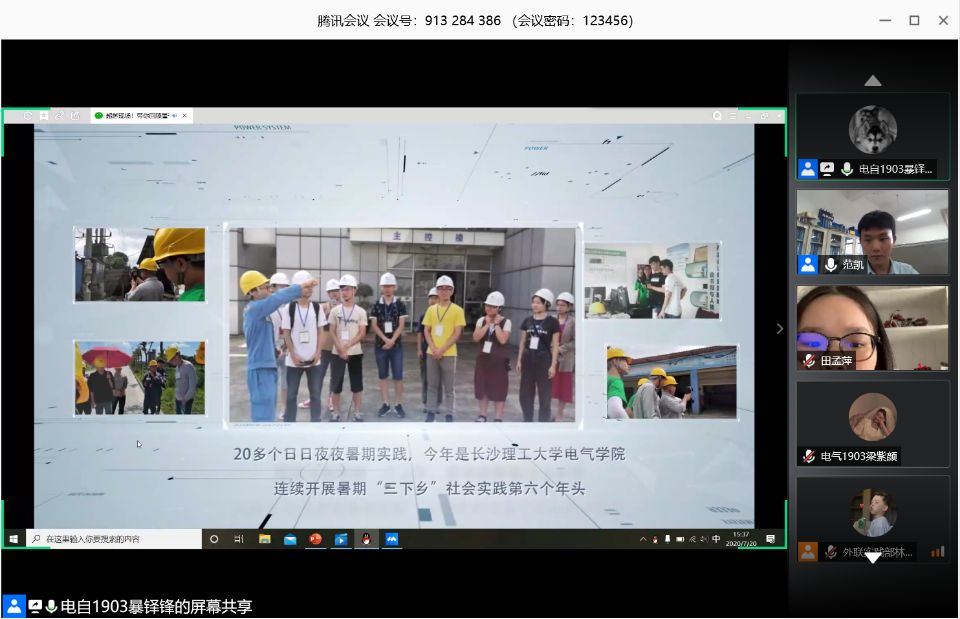Click the muted microphone icon on 田孟萍's tile

808,360
